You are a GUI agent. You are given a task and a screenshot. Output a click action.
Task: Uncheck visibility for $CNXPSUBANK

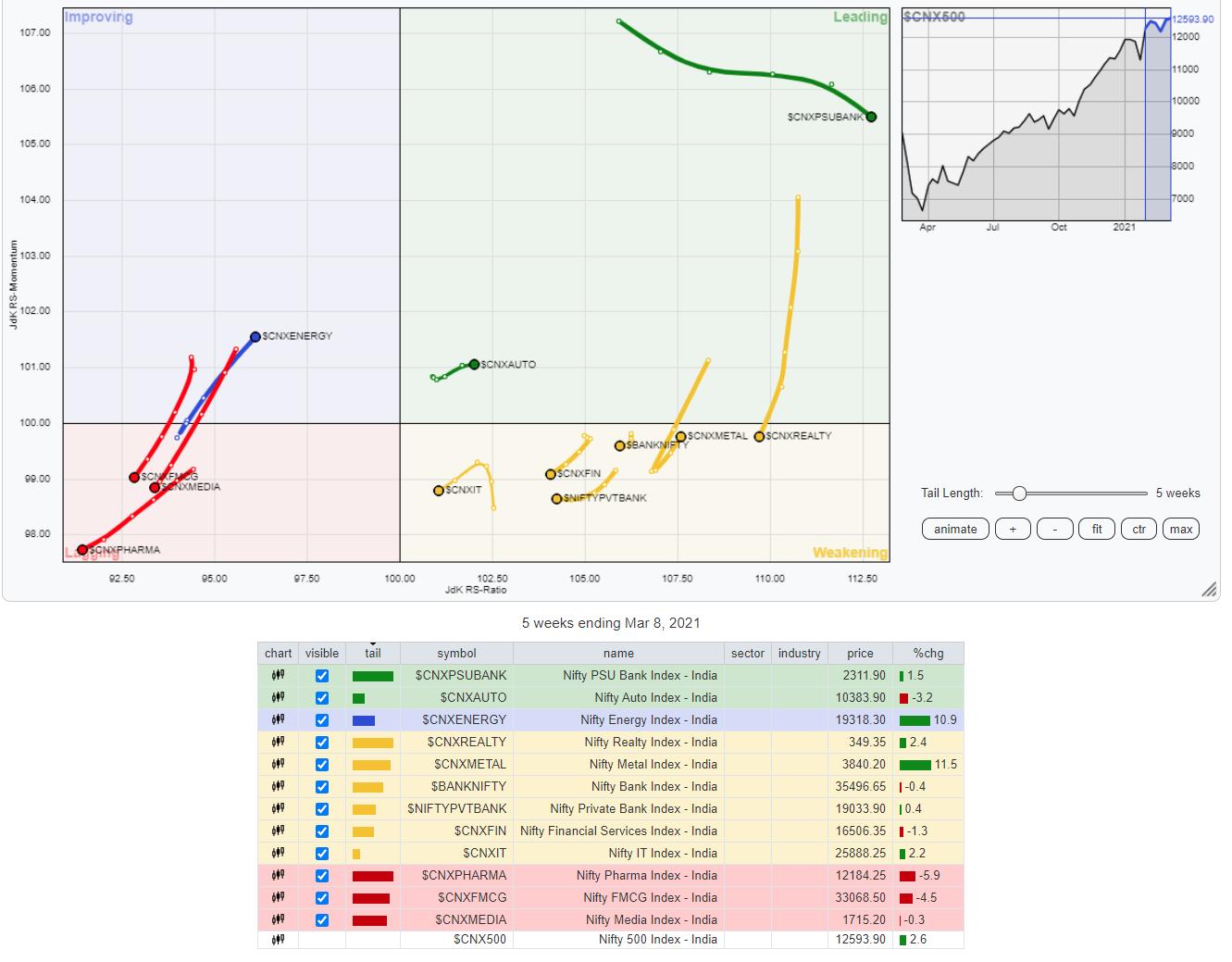[x=322, y=676]
